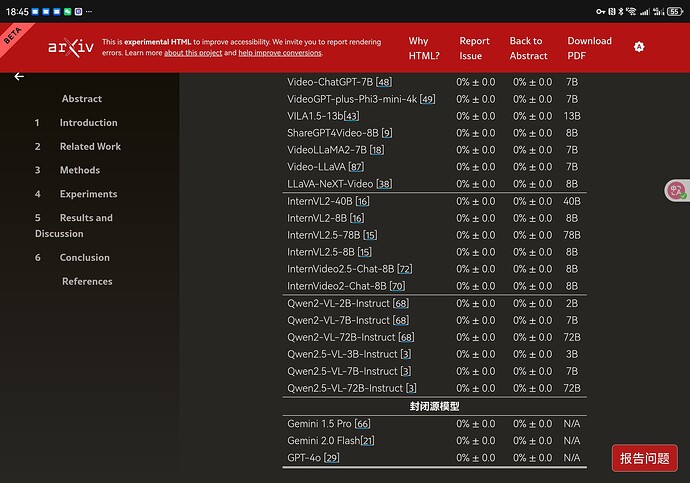Follow 'about this project' link
Screen dimensions: 690x483
coord(193,53)
